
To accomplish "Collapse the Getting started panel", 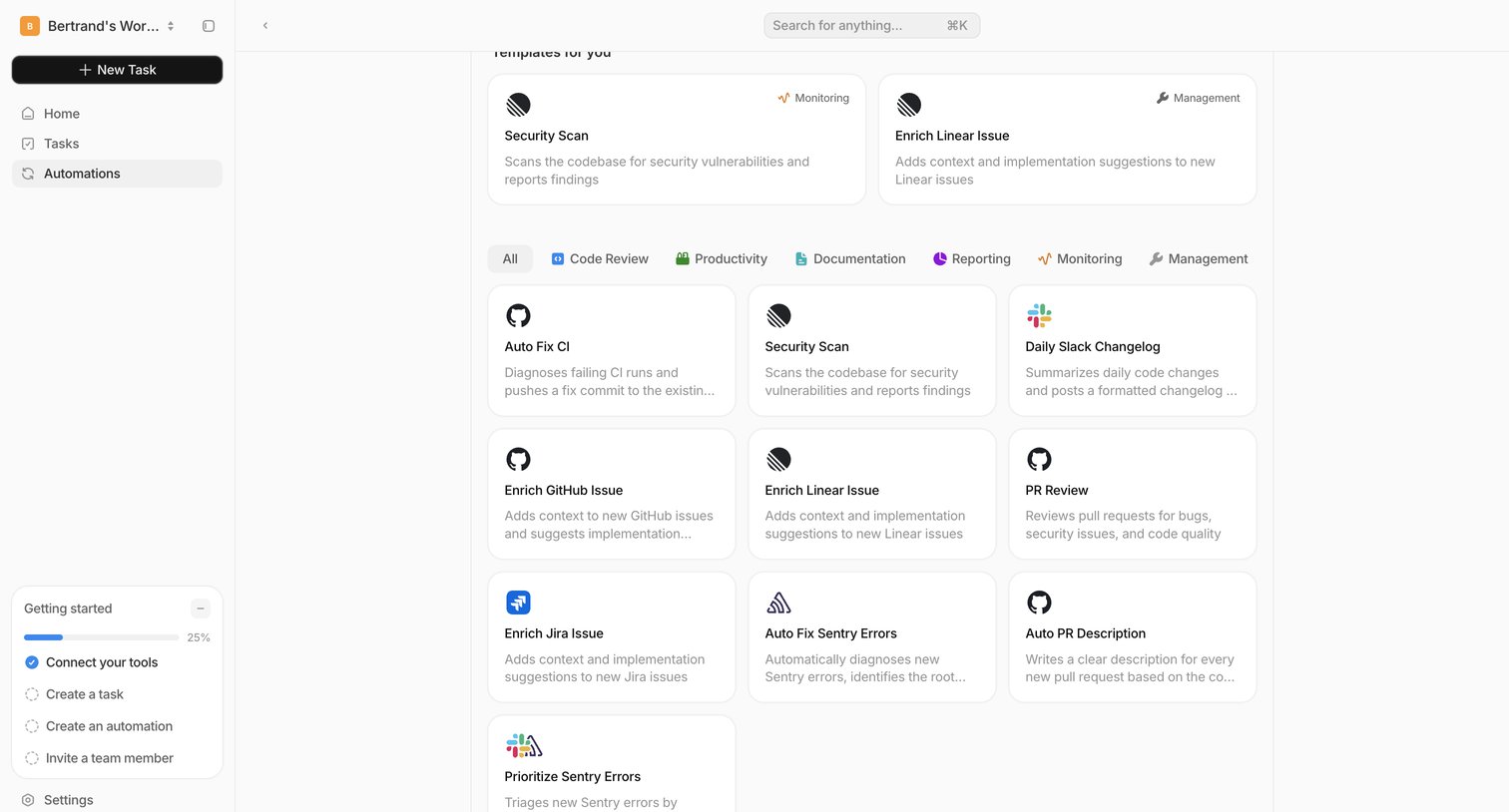I will click(201, 609).
